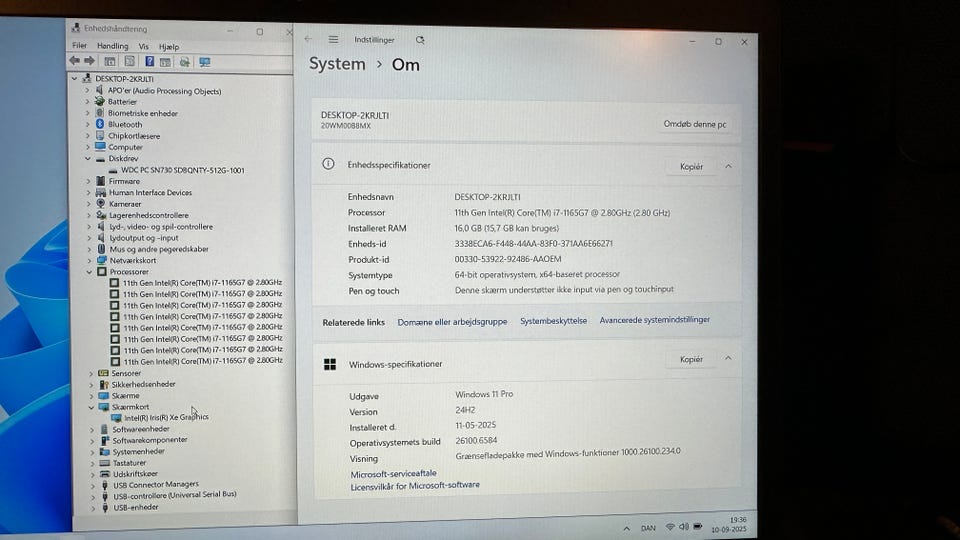Select USB Connector Managers category

click(156, 484)
